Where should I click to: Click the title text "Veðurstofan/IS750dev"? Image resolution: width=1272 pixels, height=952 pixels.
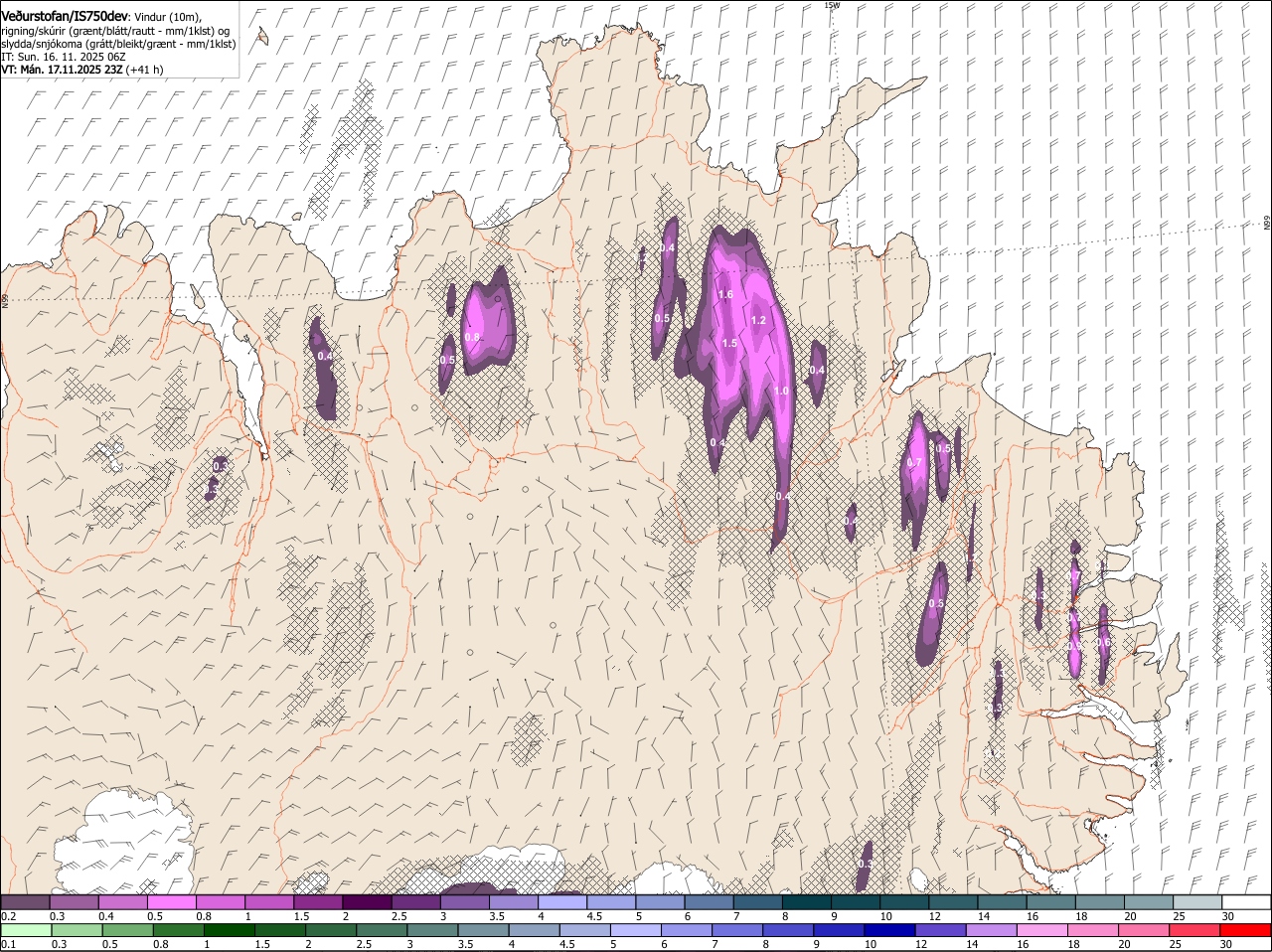click(65, 17)
